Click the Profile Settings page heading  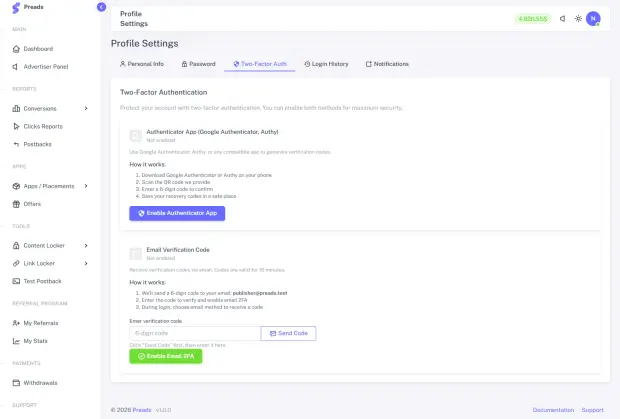pyautogui.click(x=145, y=43)
